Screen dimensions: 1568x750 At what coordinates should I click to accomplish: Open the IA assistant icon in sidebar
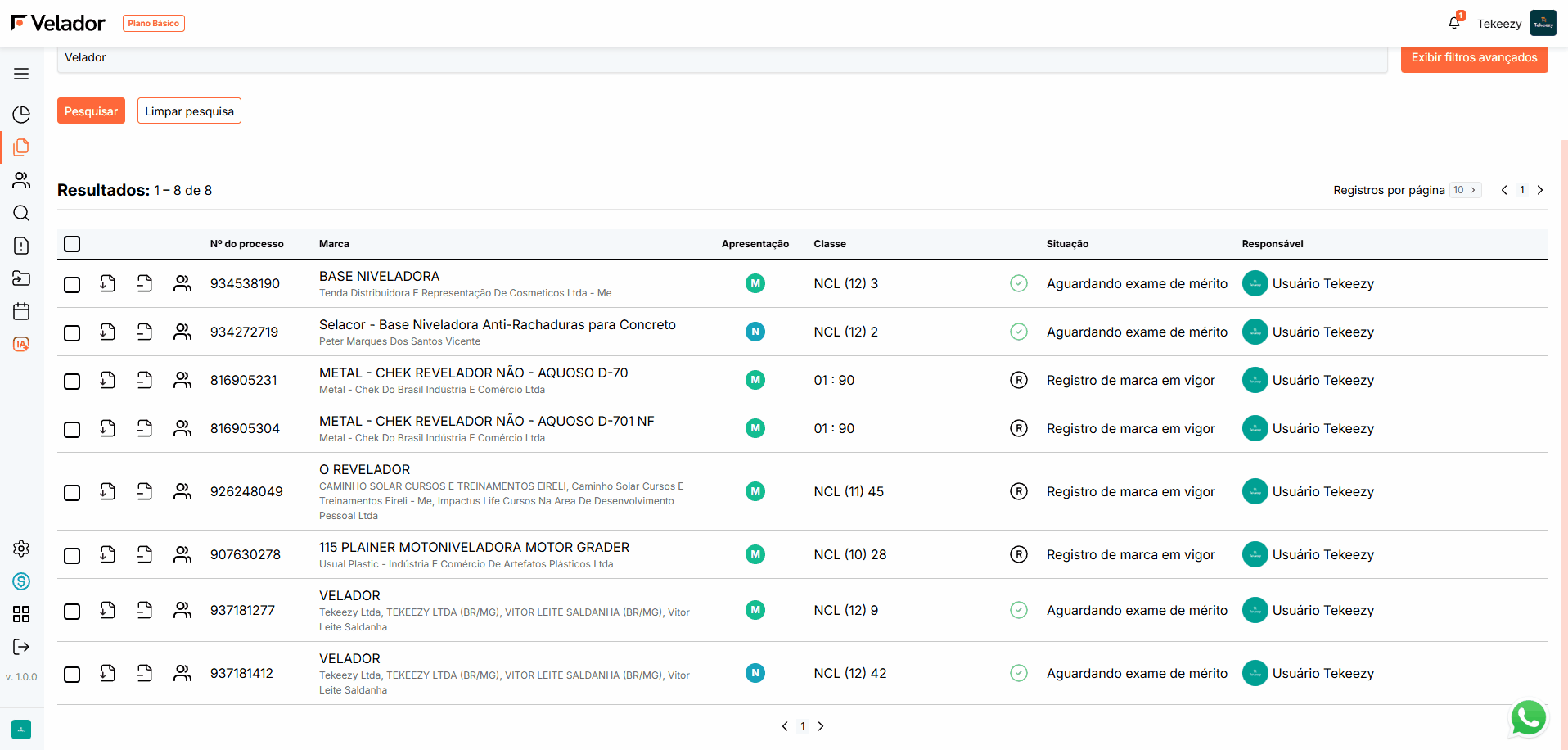click(x=21, y=344)
